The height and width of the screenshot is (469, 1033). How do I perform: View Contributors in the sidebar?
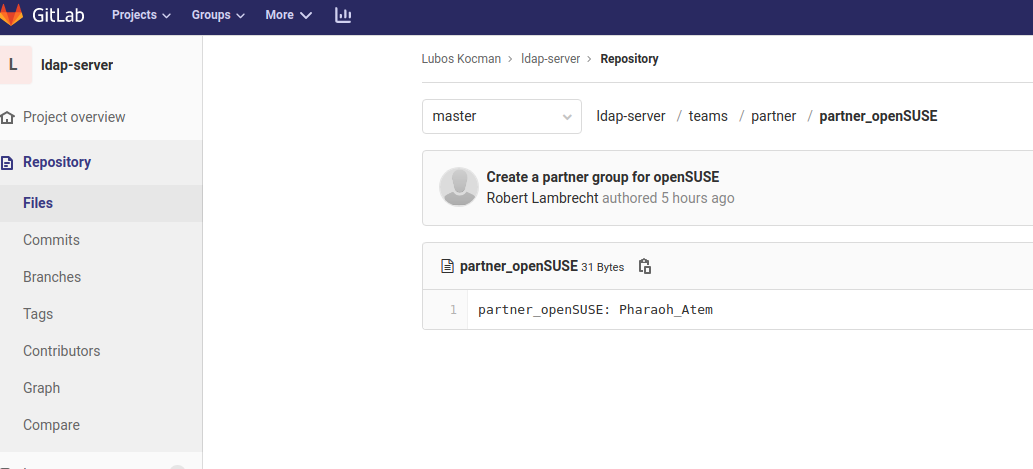61,351
